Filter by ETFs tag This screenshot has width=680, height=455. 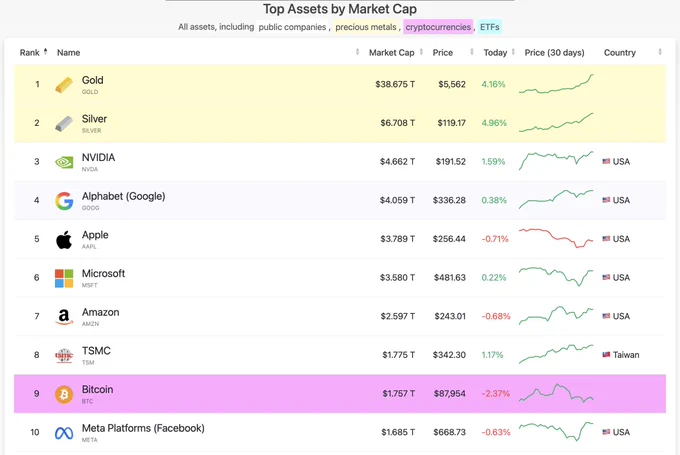(x=490, y=27)
